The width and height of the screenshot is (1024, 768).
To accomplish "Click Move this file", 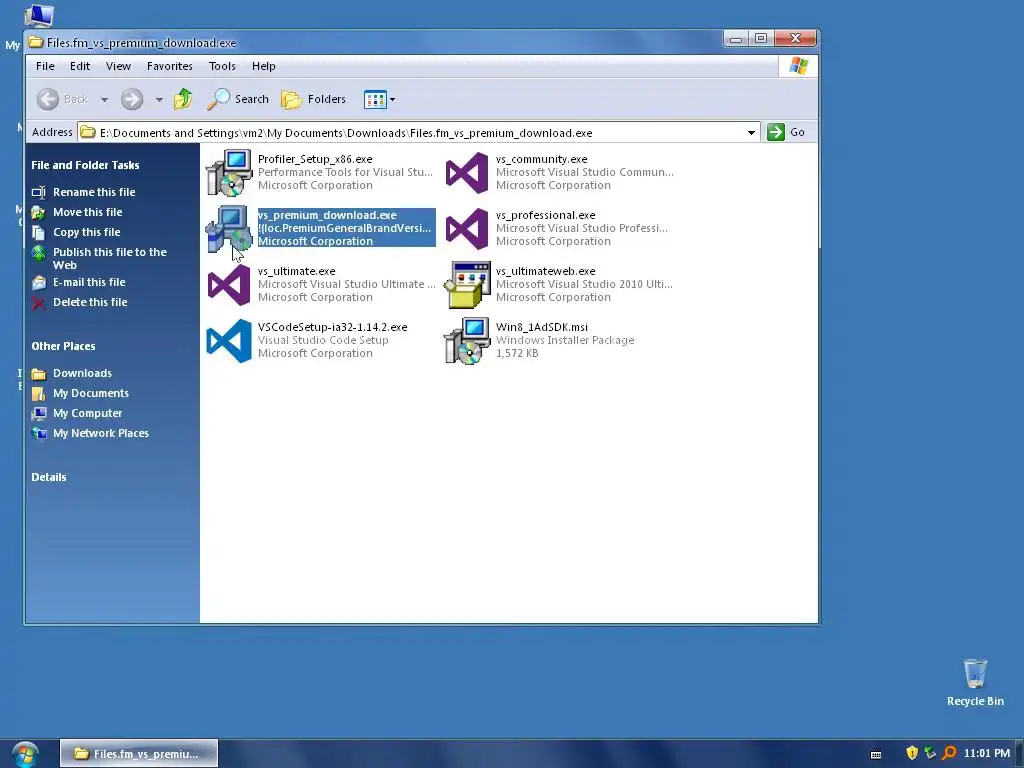I will [x=88, y=212].
